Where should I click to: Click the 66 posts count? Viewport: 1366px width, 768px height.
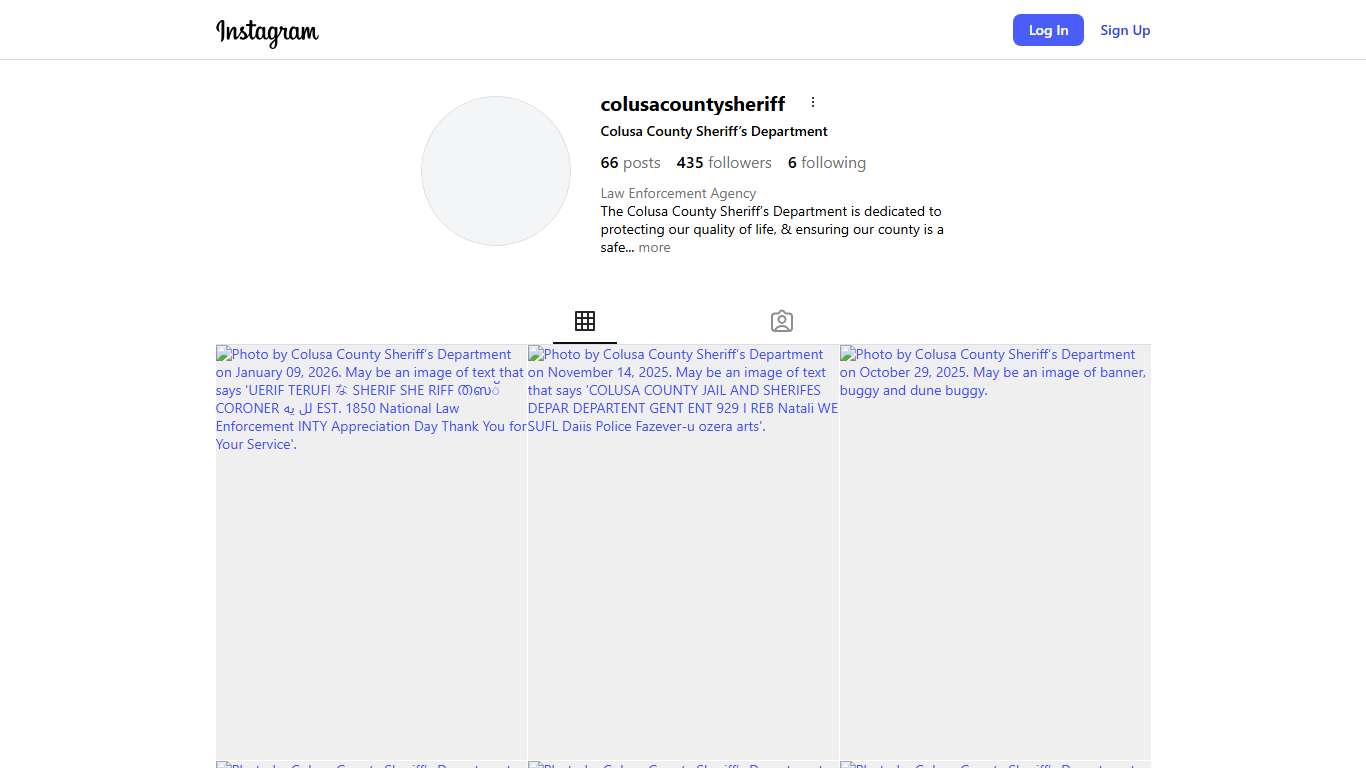click(630, 163)
